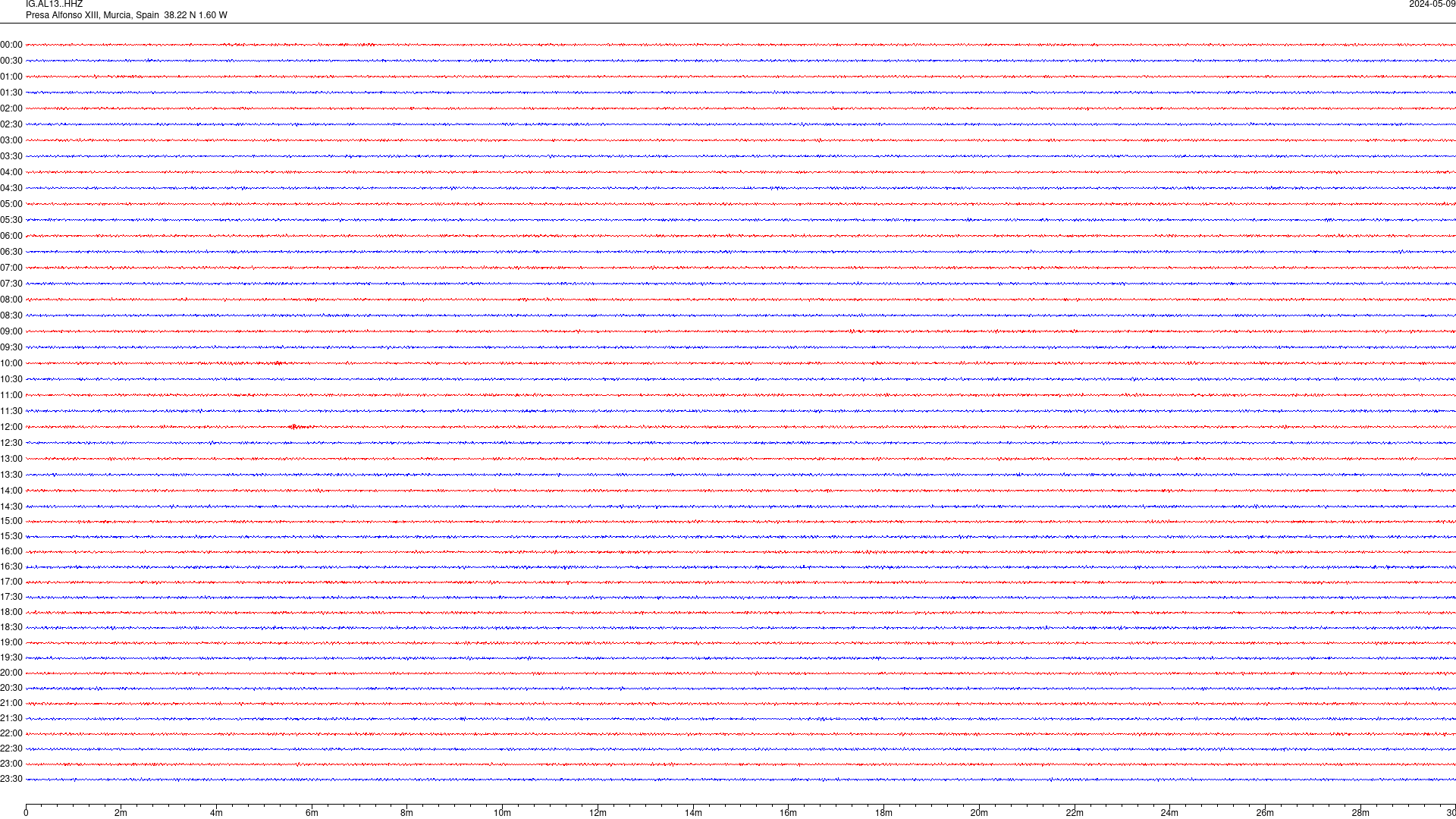This screenshot has width=1456, height=819.
Task: Select the 20:00 trace row label
Action: (x=11, y=673)
